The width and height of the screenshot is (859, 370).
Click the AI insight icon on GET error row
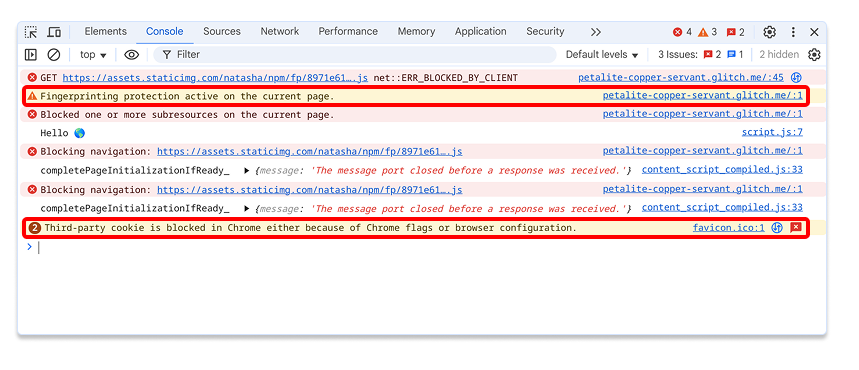[x=797, y=78]
